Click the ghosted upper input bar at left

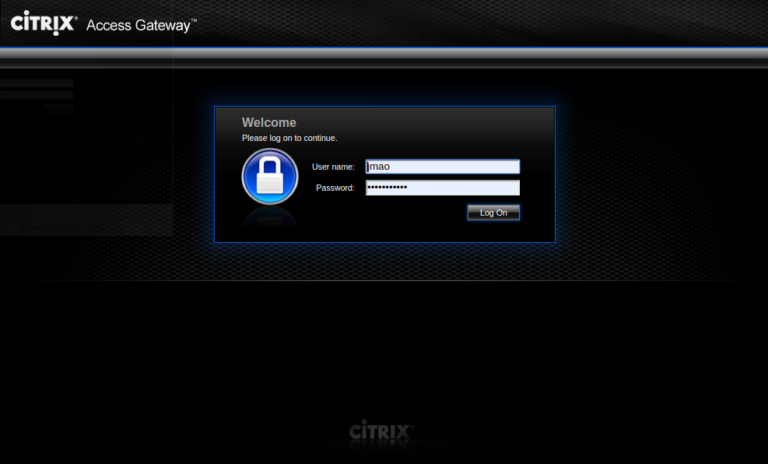pos(37,83)
